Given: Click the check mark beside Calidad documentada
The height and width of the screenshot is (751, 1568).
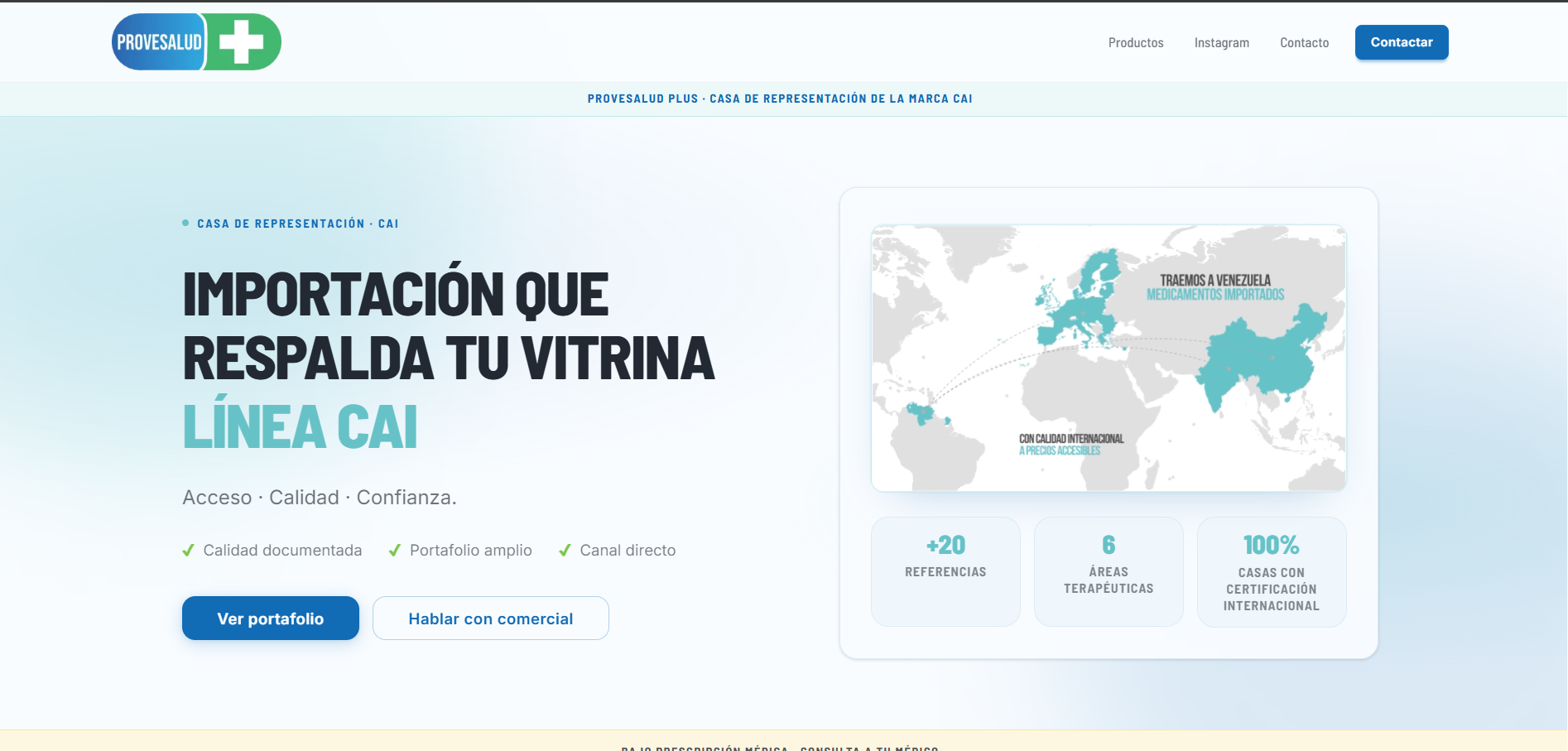Looking at the screenshot, I should 188,551.
